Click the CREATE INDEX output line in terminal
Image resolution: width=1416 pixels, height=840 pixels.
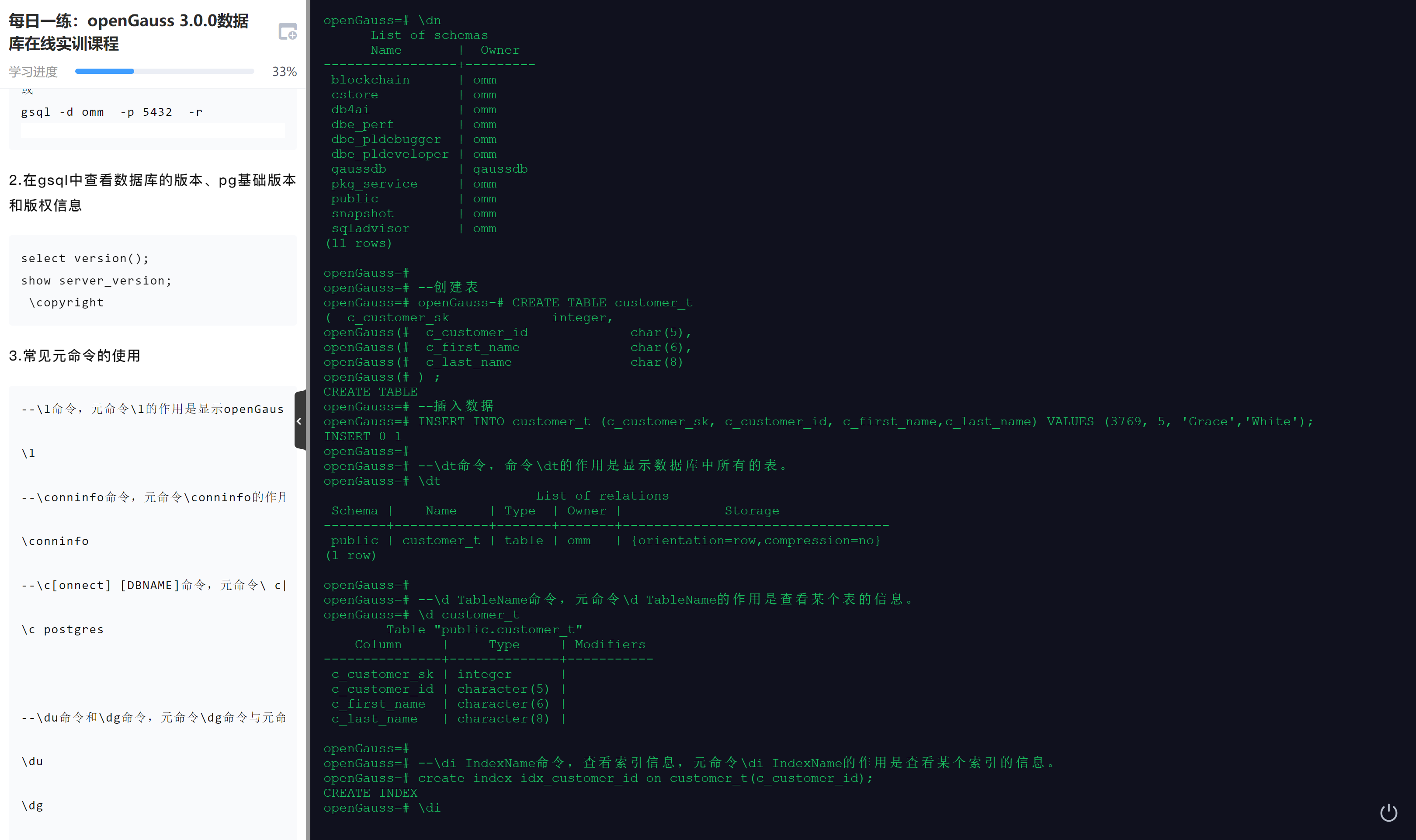coord(370,793)
